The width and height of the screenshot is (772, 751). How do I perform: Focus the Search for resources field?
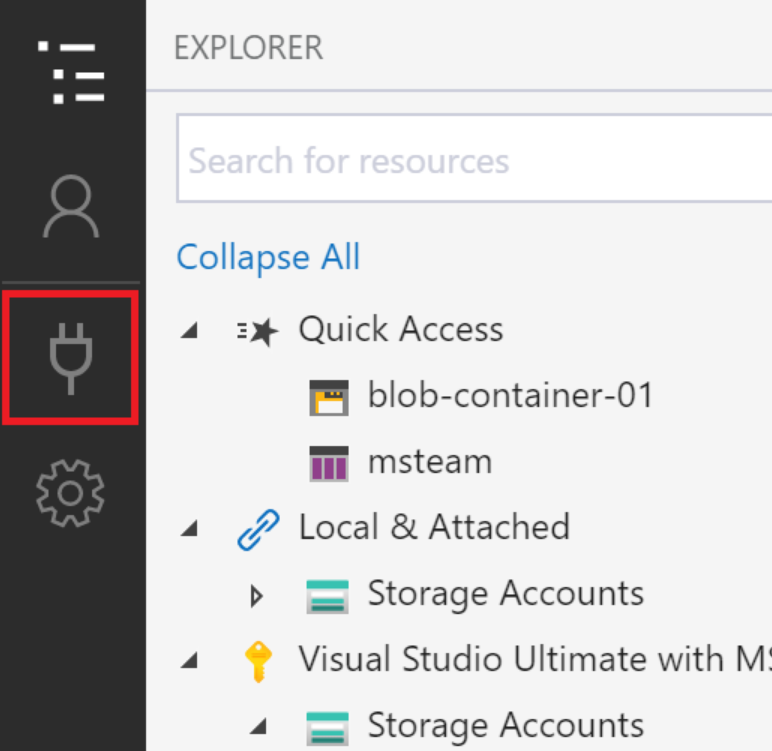pyautogui.click(x=474, y=158)
